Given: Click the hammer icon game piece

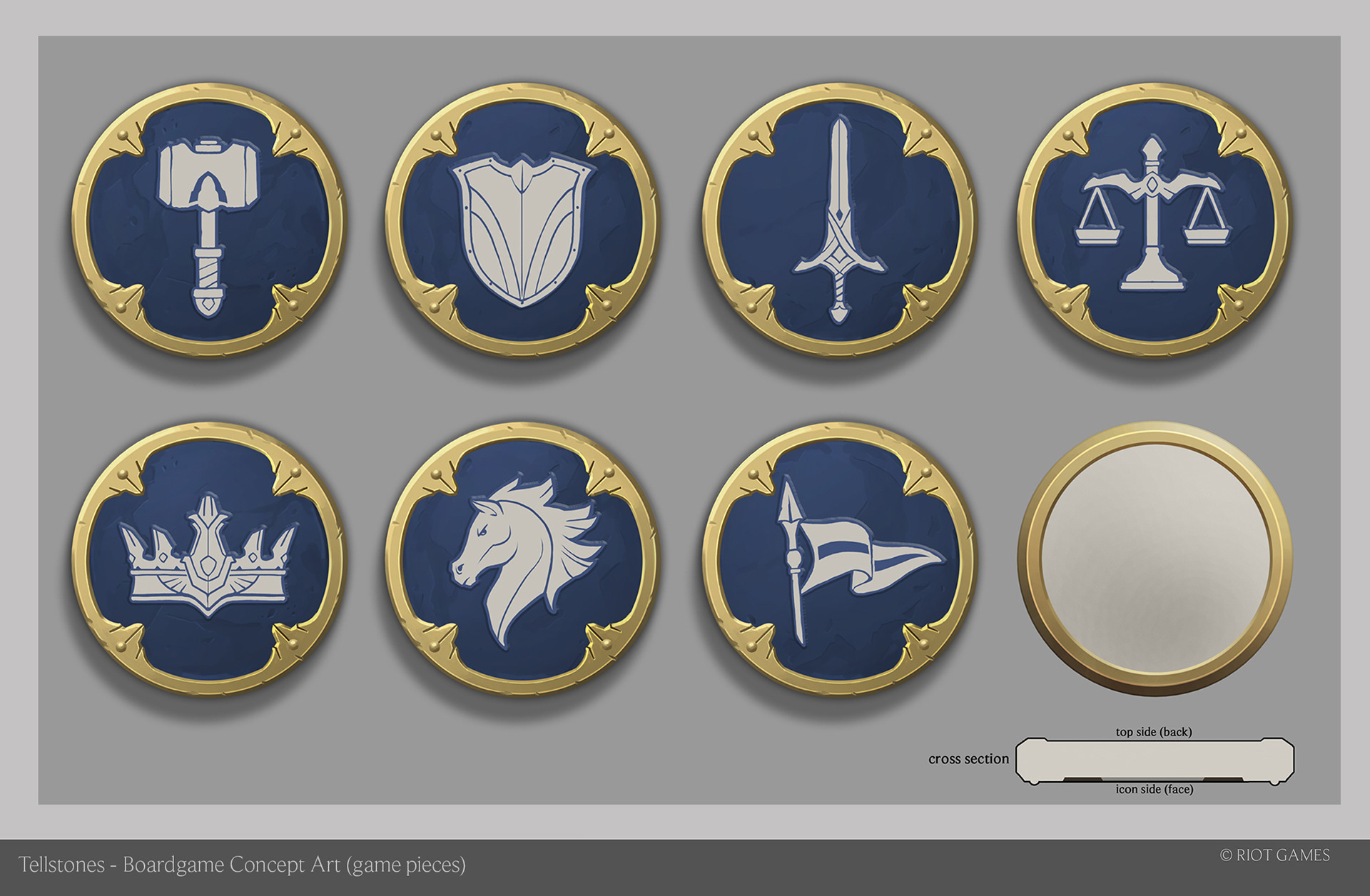Looking at the screenshot, I should [208, 220].
